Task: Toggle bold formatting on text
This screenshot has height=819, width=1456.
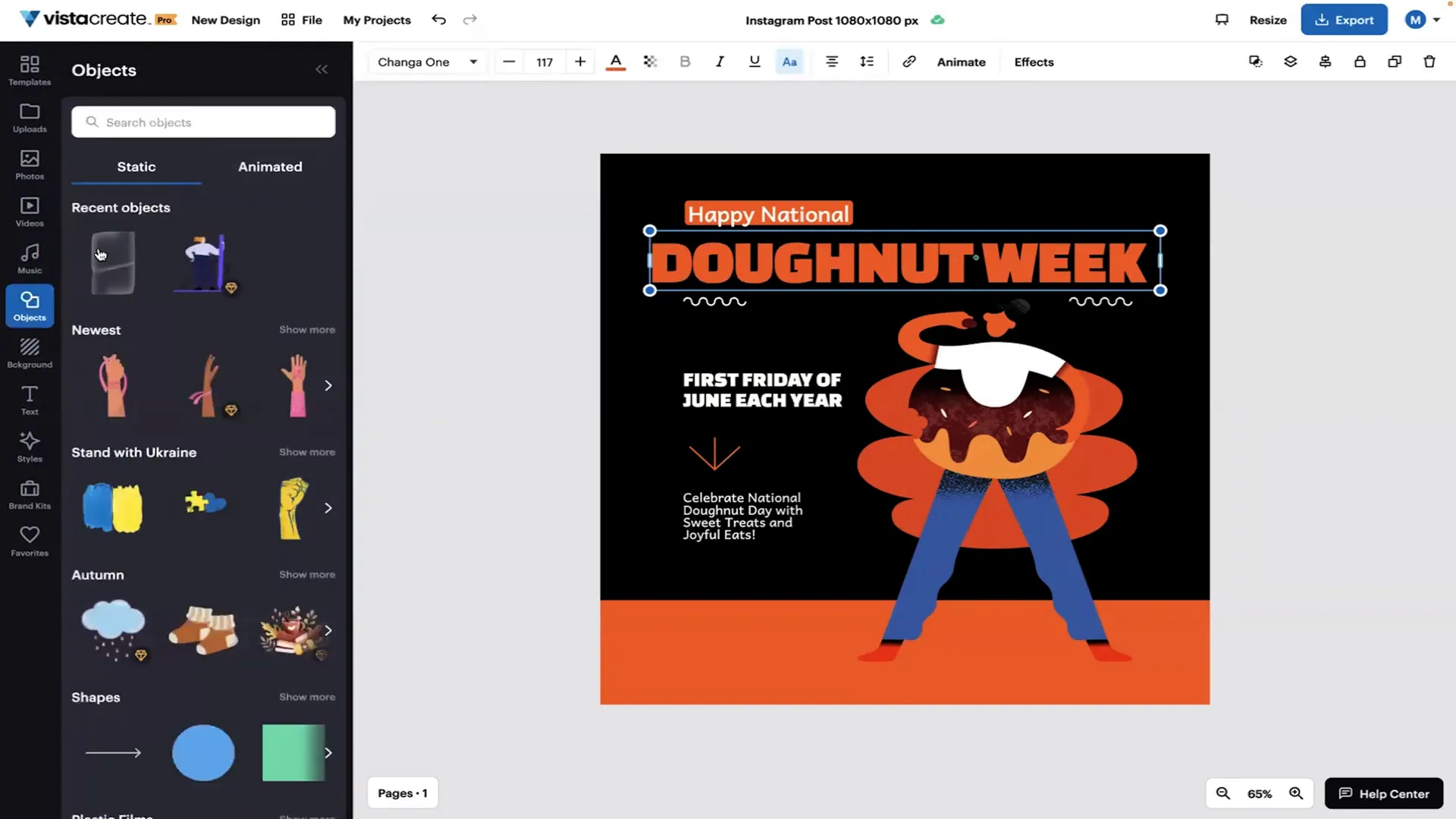Action: tap(684, 62)
